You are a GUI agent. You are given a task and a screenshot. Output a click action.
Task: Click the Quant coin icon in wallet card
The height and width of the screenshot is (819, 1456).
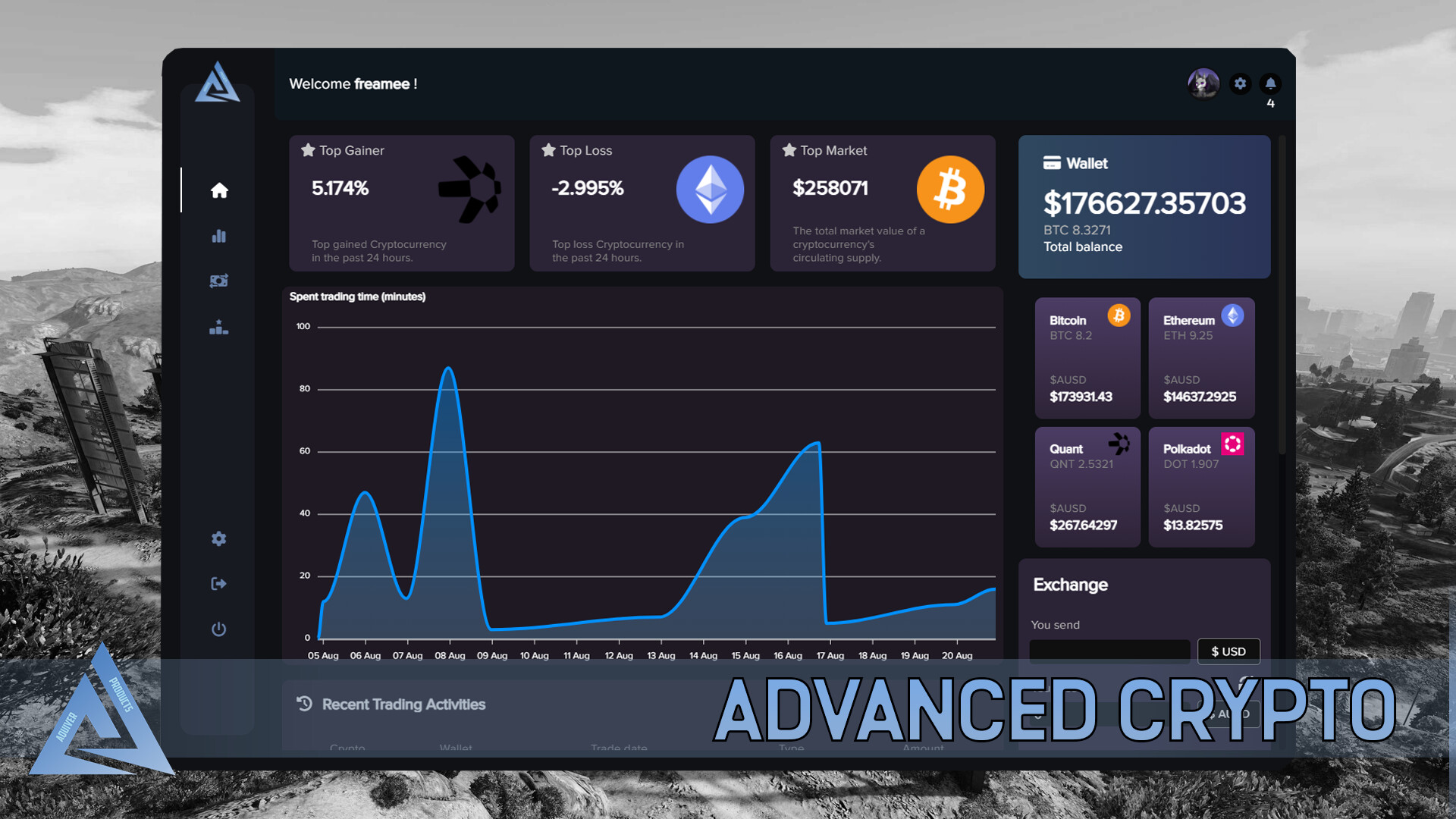pyautogui.click(x=1119, y=444)
